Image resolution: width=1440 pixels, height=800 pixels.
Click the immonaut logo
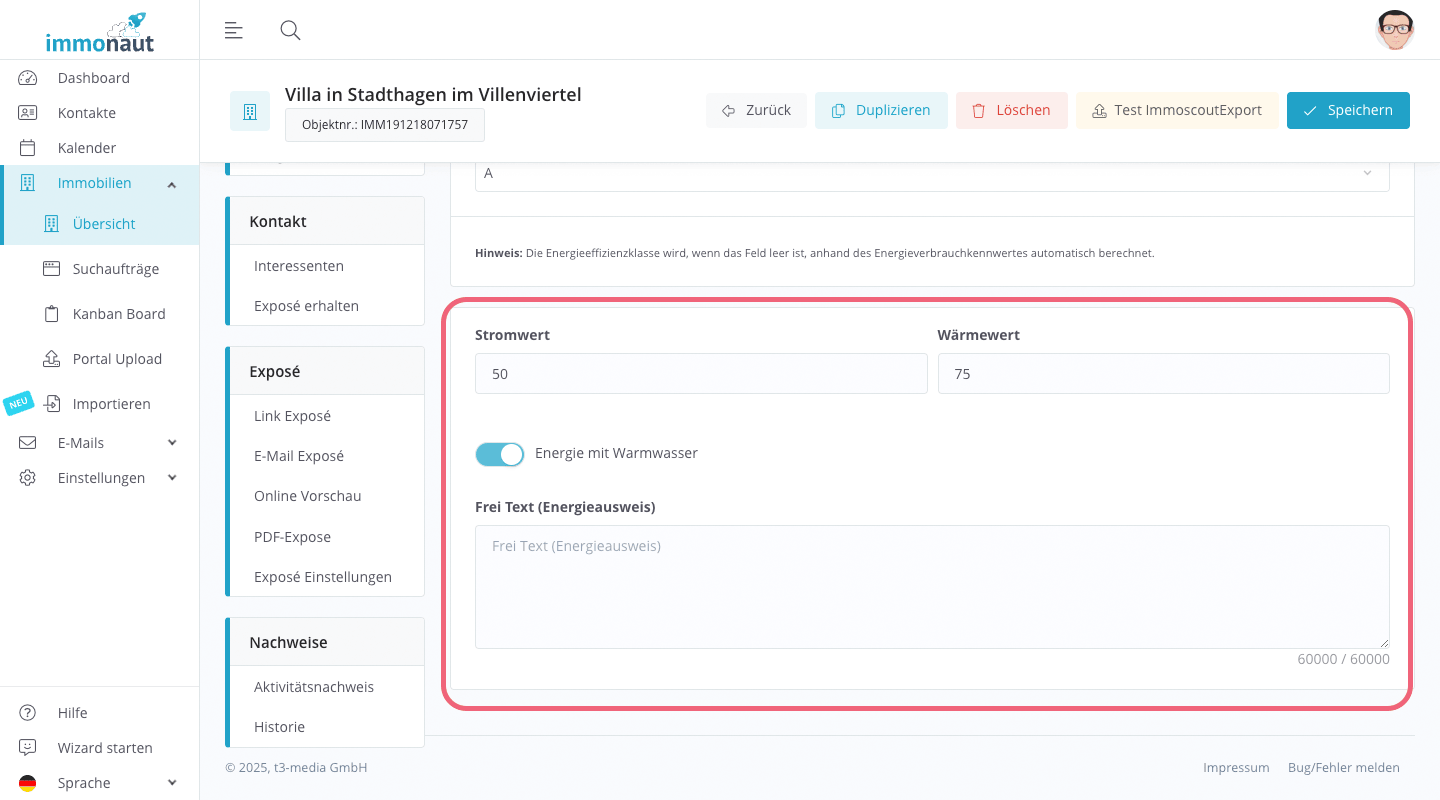(x=100, y=32)
